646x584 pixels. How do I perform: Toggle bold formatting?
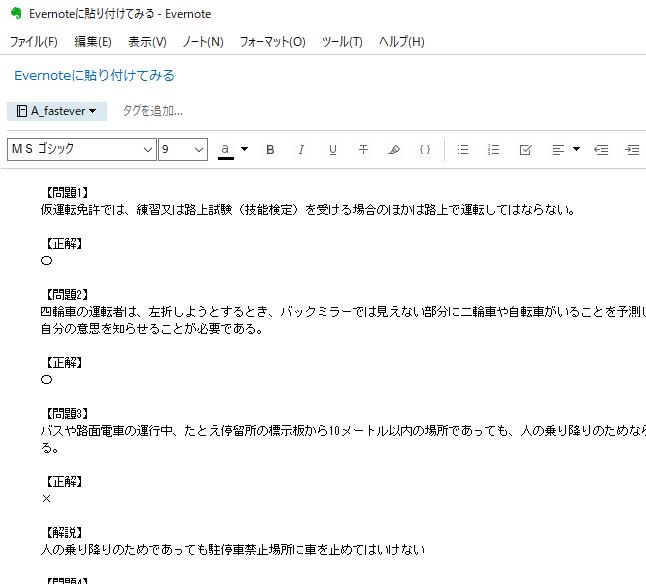coord(270,150)
